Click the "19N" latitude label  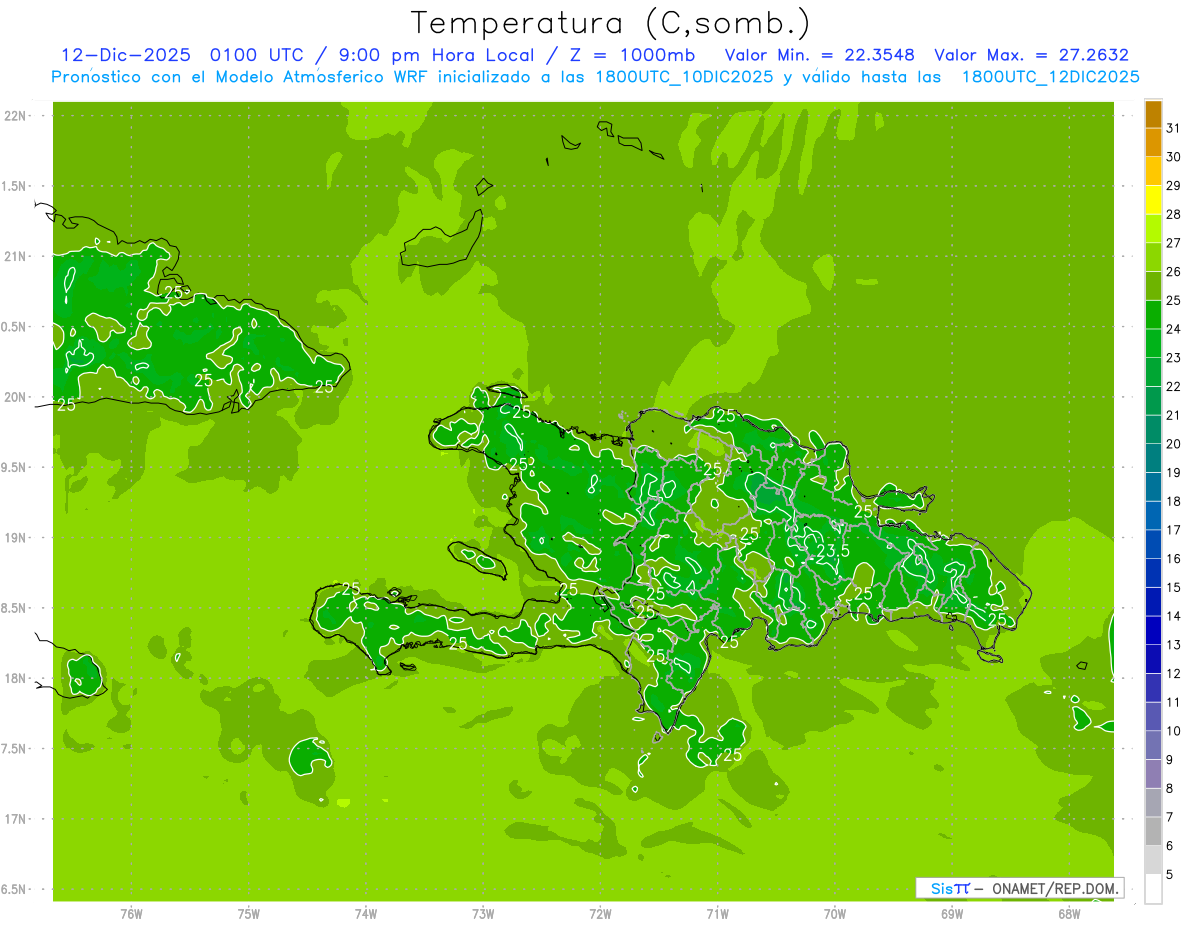pos(17,538)
